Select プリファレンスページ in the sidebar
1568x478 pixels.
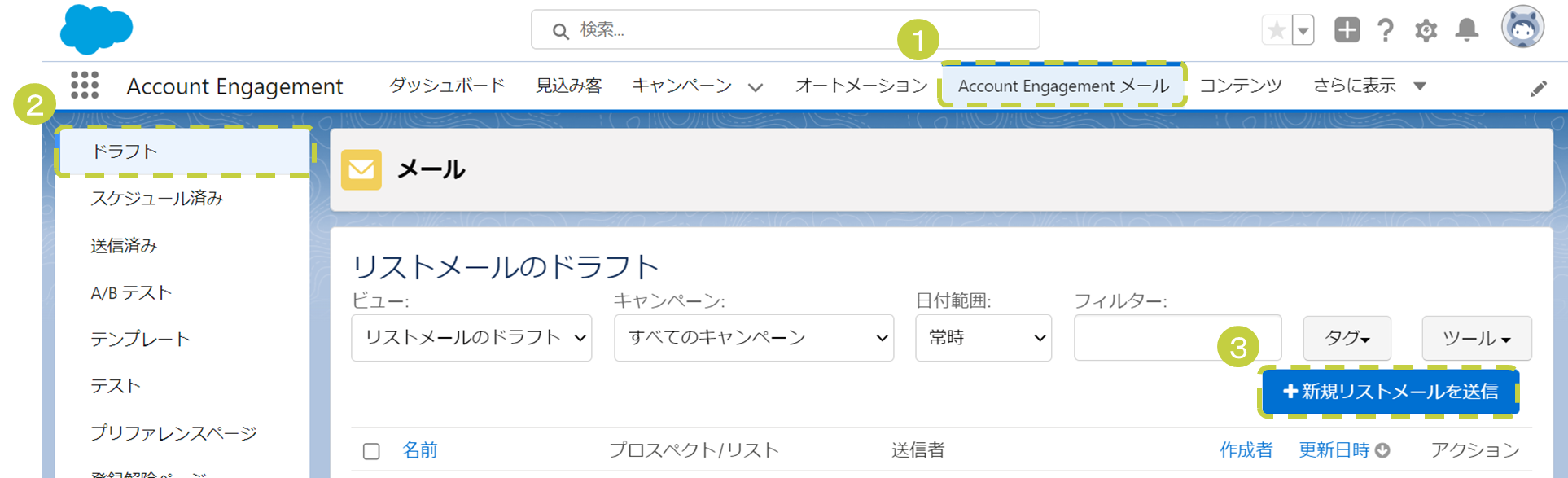[173, 433]
